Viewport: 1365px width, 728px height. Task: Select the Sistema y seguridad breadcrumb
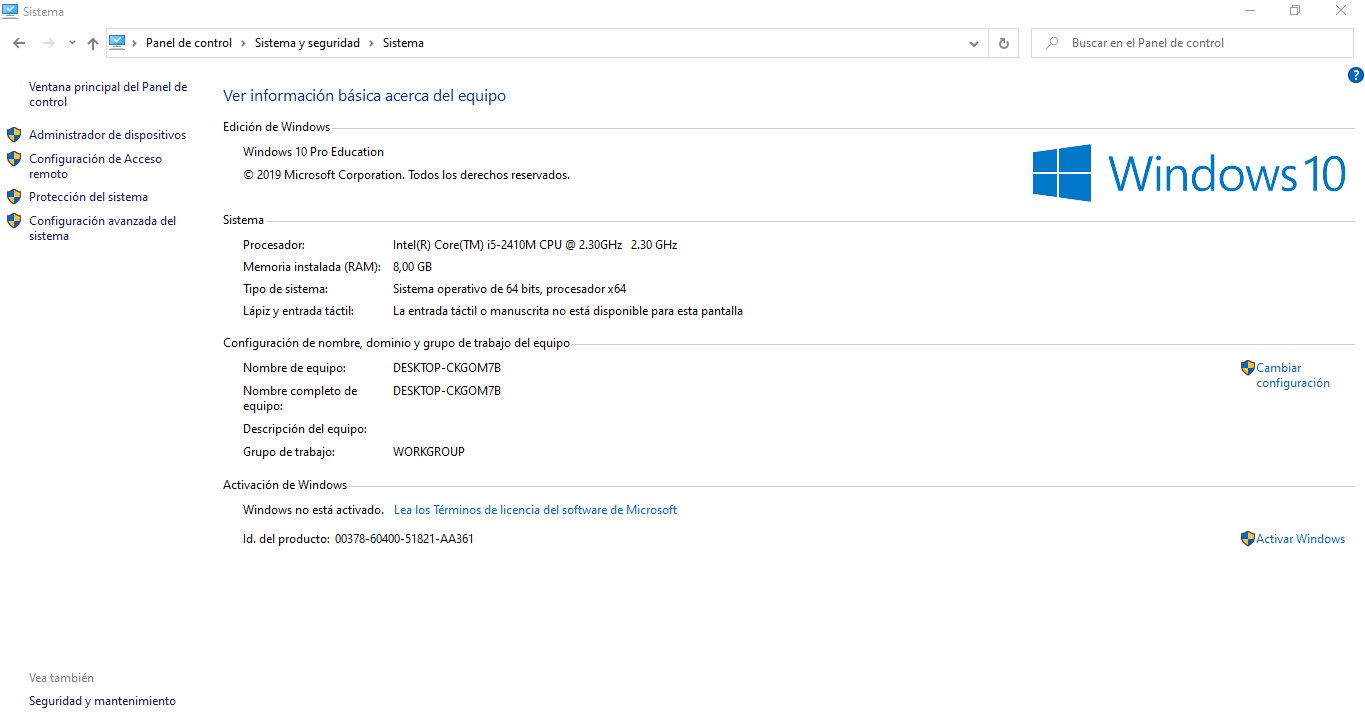[x=307, y=43]
